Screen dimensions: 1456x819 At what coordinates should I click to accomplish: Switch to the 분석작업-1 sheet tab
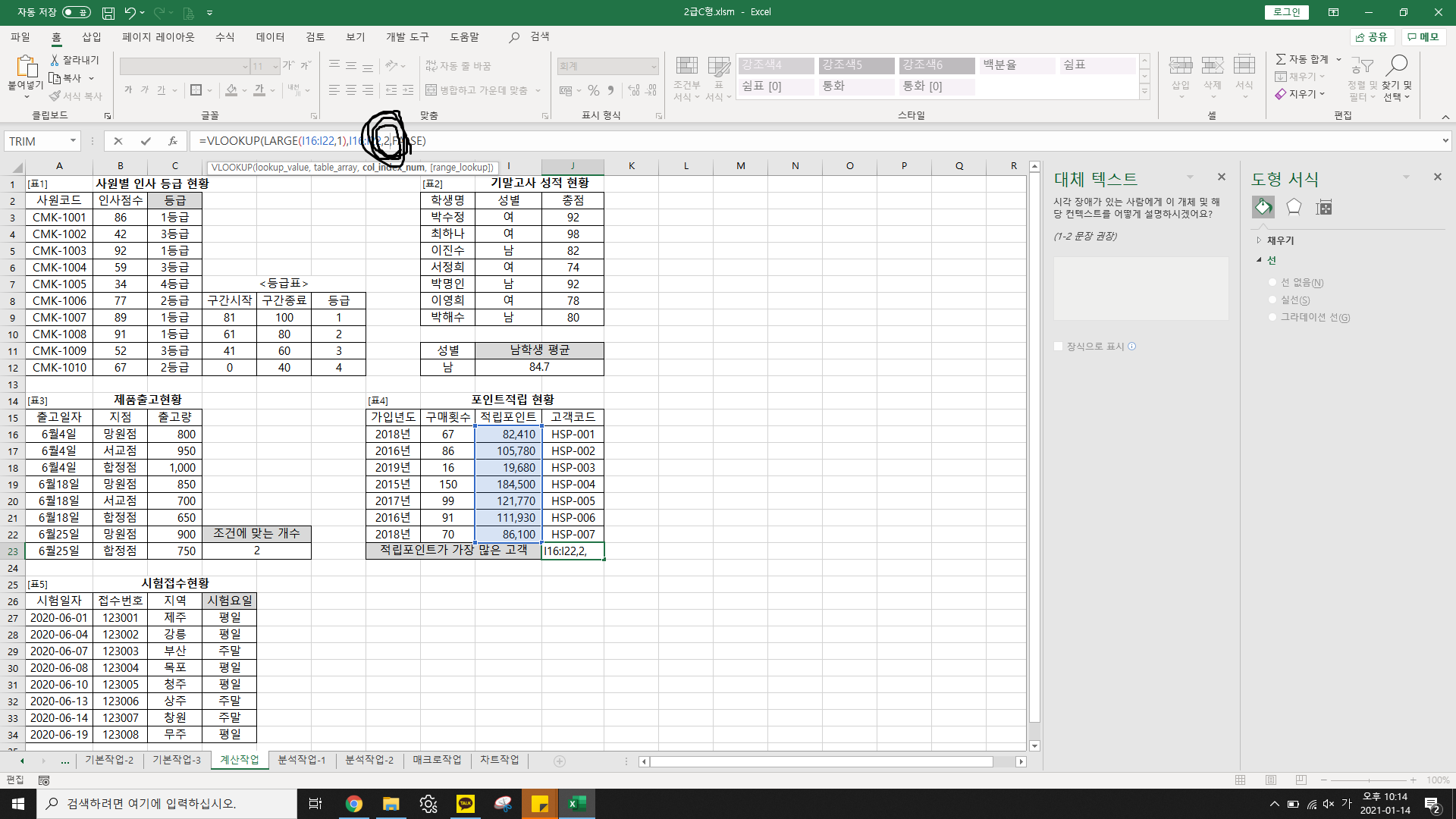(x=301, y=761)
